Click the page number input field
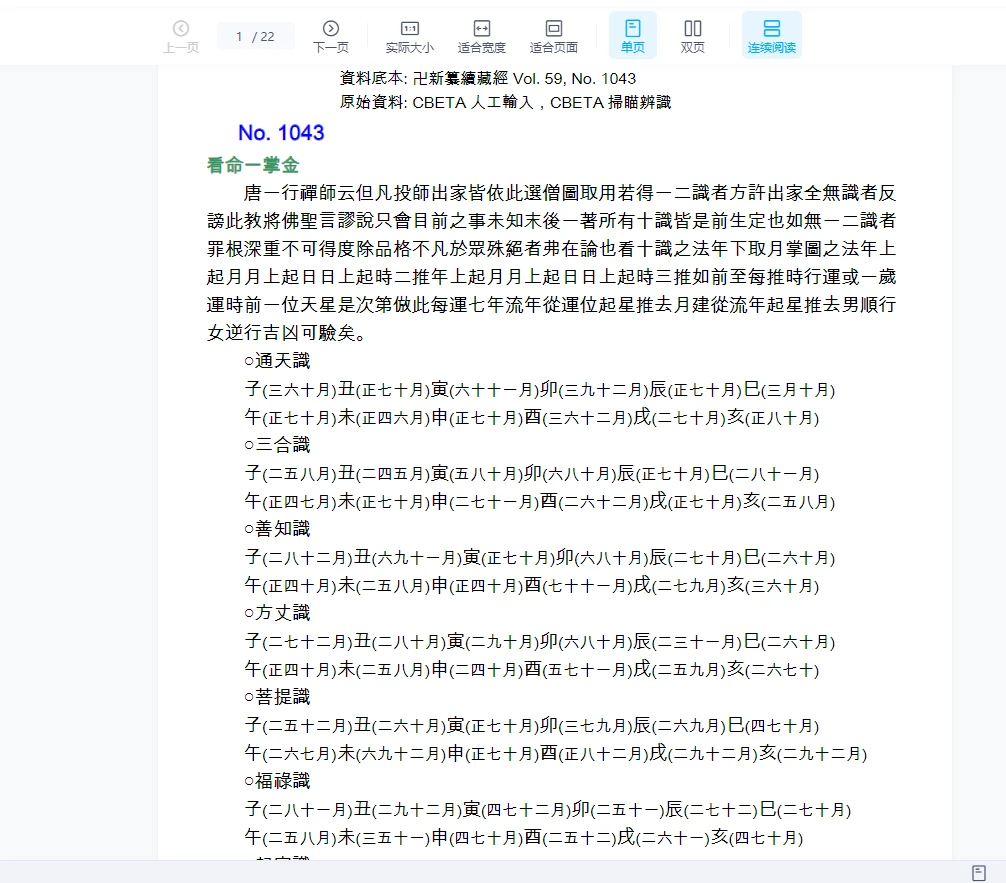The height and width of the screenshot is (883, 1006). [255, 37]
